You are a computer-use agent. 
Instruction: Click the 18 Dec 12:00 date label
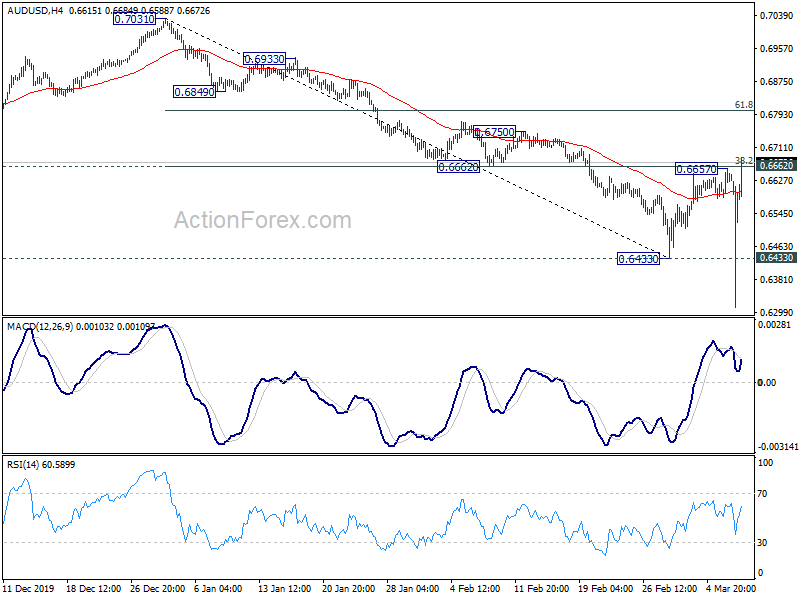(x=93, y=588)
